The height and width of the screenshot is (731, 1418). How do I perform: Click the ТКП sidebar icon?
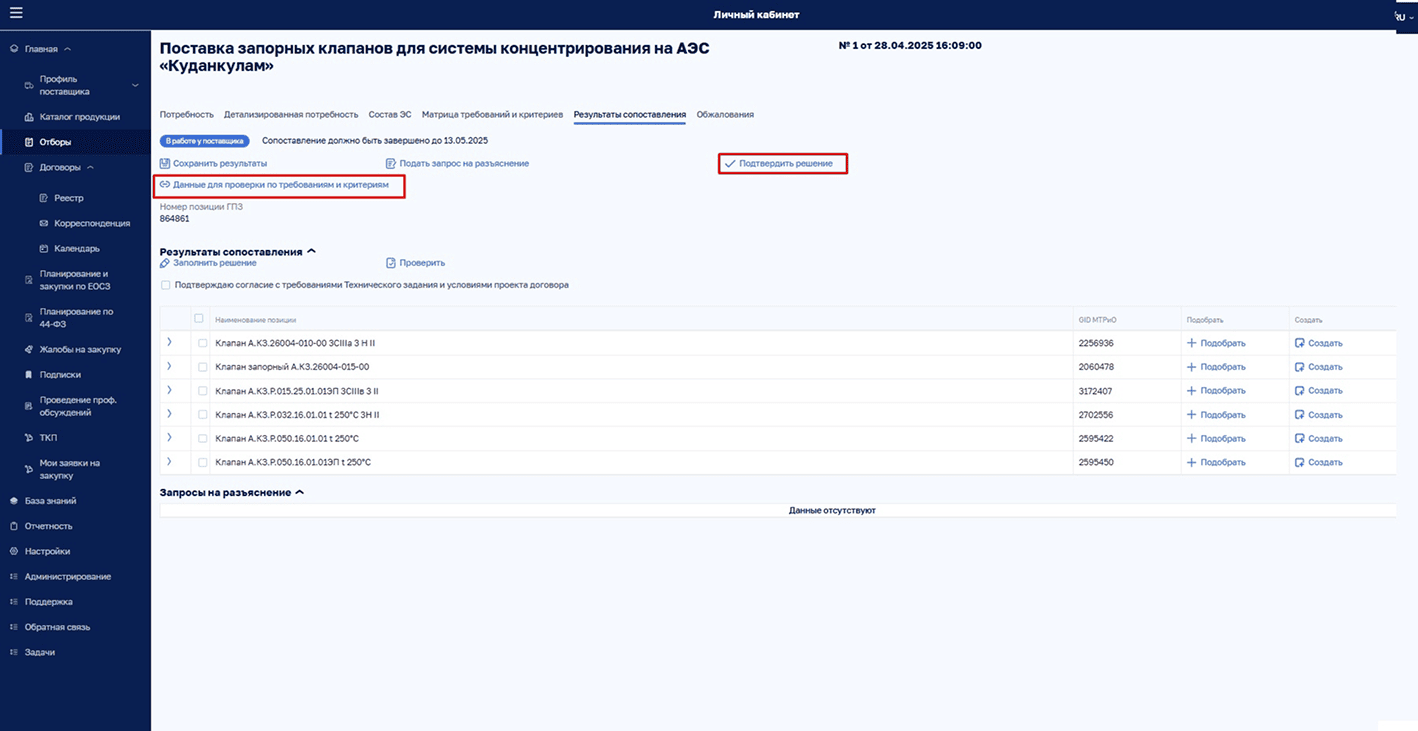(29, 438)
